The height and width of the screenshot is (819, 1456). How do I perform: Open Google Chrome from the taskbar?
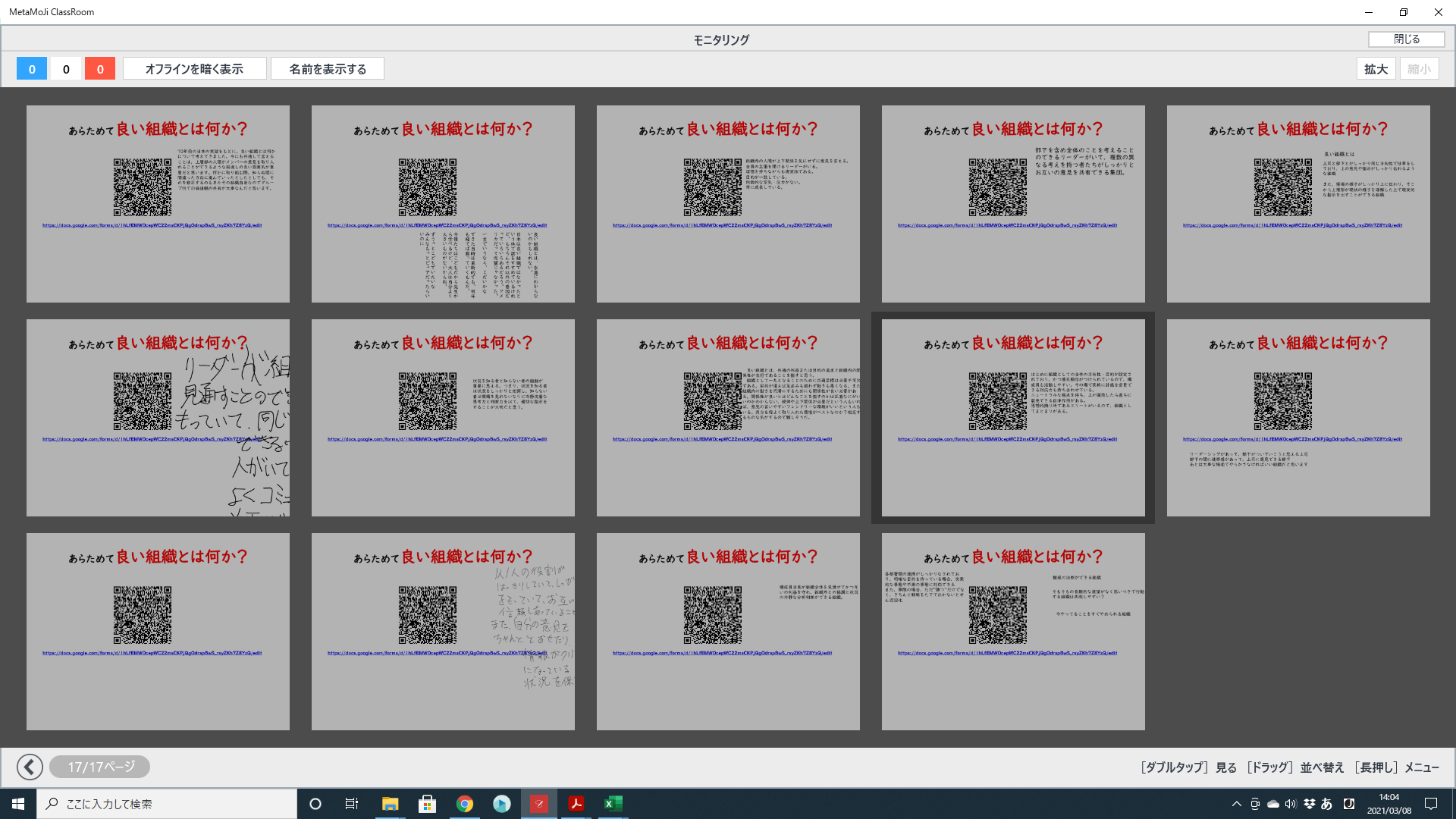click(x=464, y=804)
